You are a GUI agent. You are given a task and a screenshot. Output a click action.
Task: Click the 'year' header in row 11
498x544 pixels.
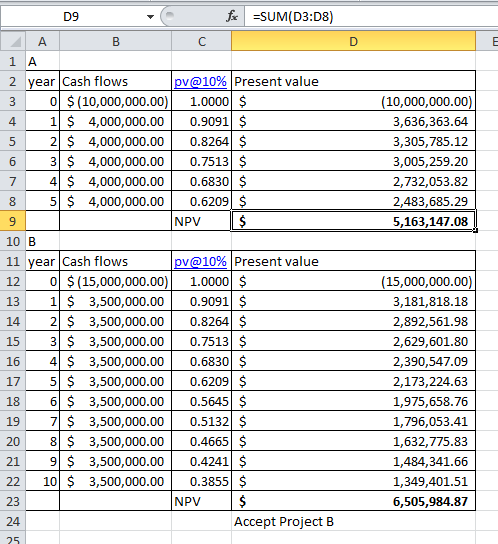tap(42, 261)
